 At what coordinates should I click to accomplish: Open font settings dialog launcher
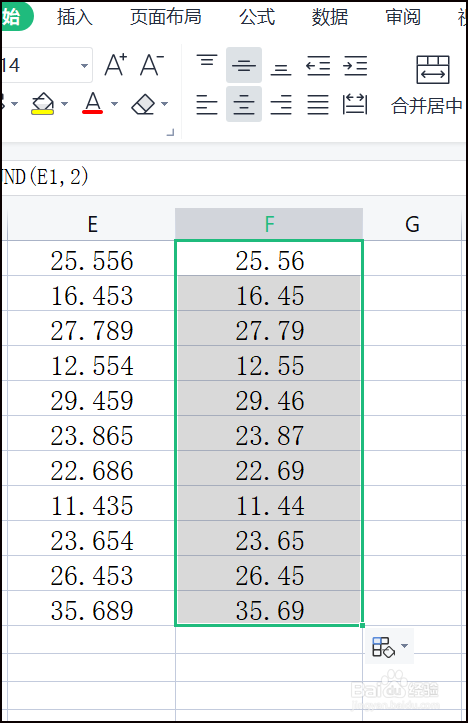(171, 132)
